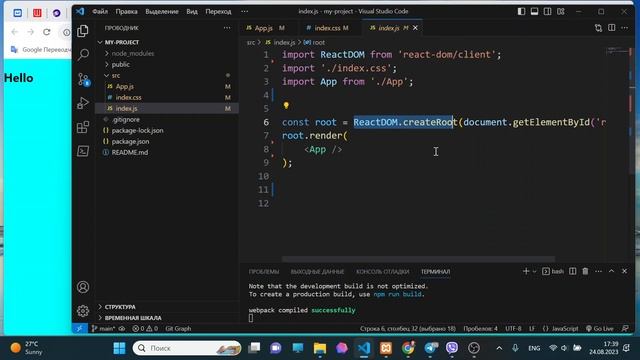Screen dimensions: 640x360
Task: Open App.js in the file tree
Action: point(124,87)
